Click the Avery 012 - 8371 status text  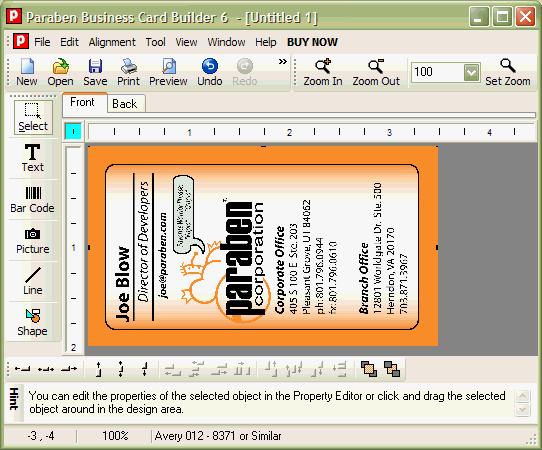[x=218, y=436]
